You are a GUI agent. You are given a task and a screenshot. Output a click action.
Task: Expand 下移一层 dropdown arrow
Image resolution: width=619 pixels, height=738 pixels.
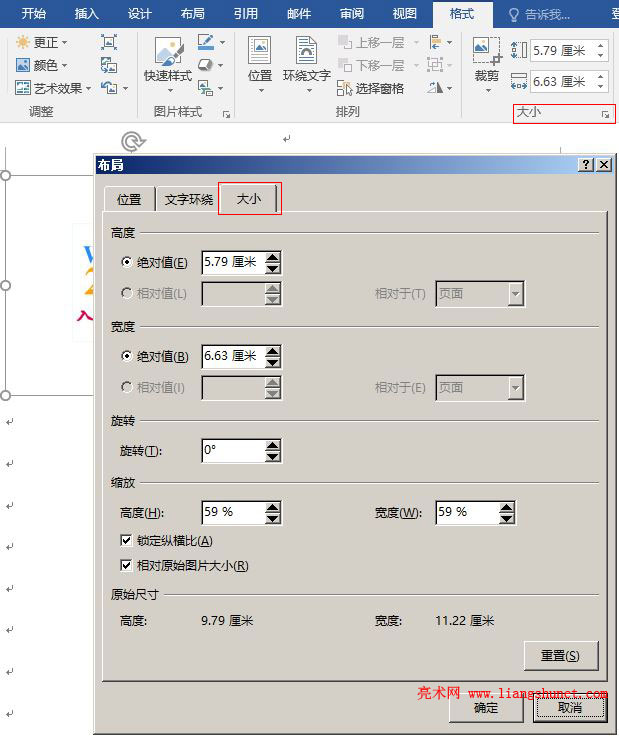click(x=416, y=65)
